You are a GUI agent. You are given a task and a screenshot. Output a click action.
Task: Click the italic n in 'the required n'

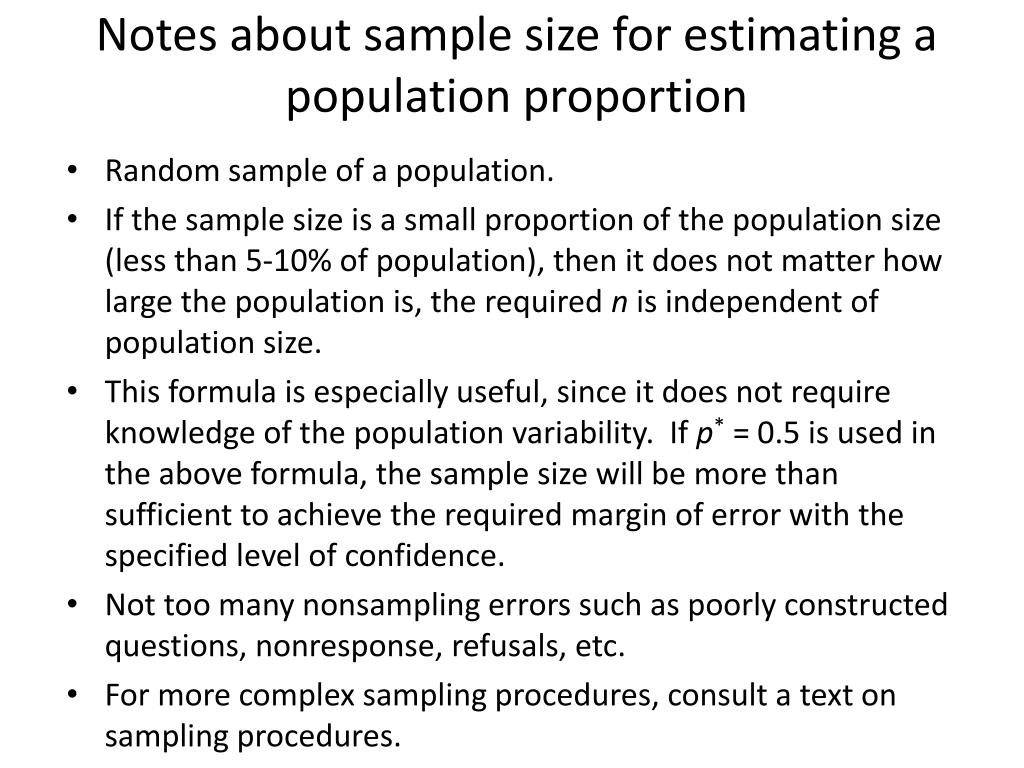(x=619, y=303)
